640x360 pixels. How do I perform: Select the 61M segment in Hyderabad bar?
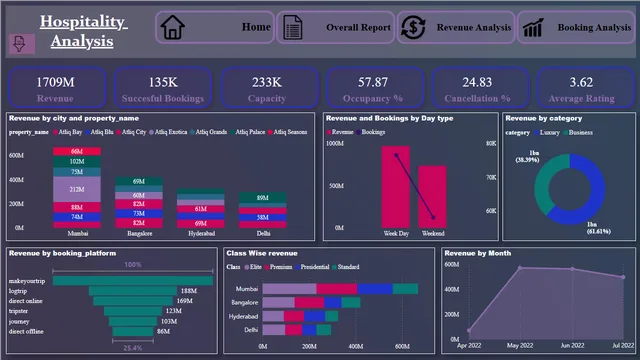pyautogui.click(x=200, y=209)
